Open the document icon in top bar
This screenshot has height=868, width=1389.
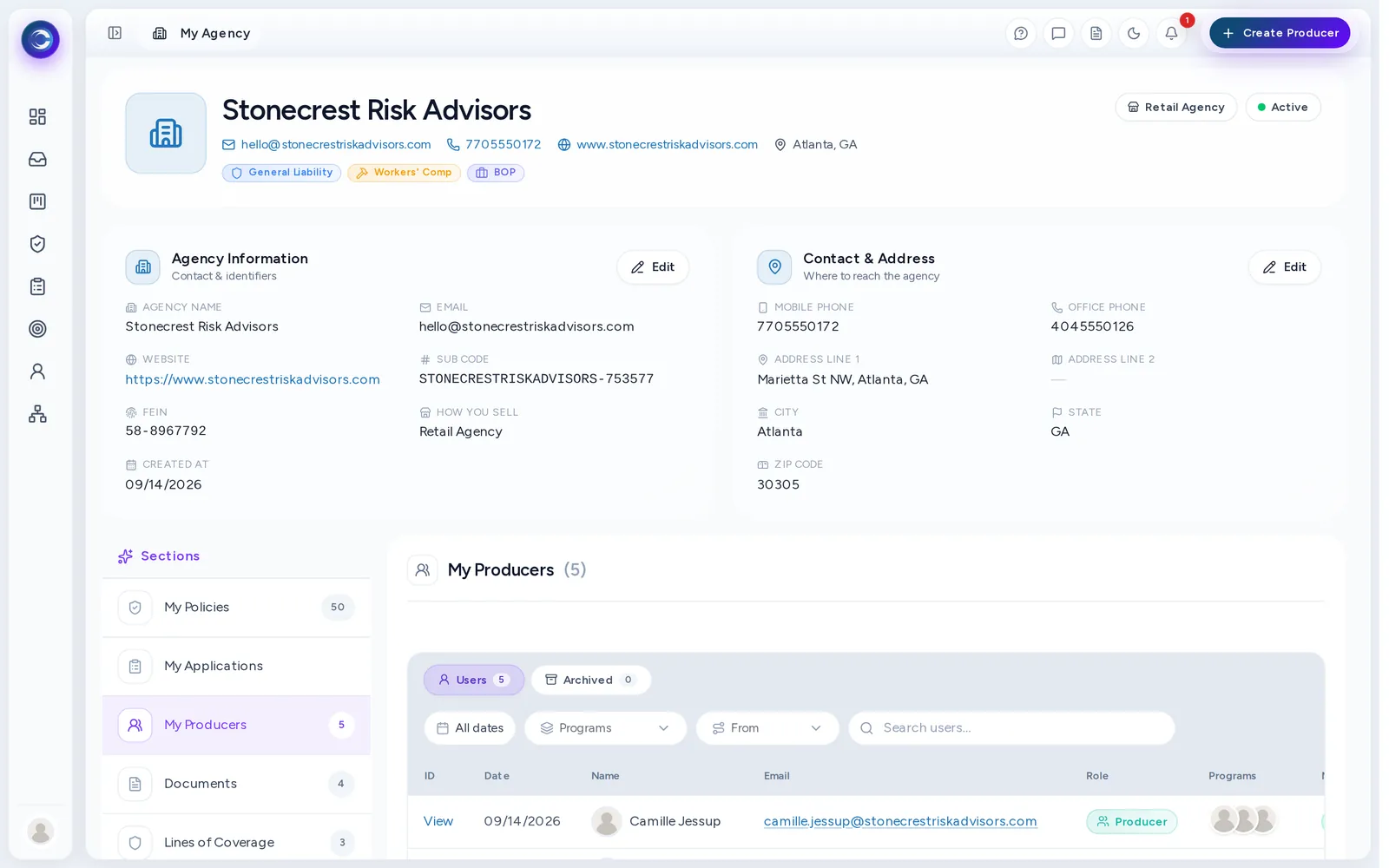1096,33
